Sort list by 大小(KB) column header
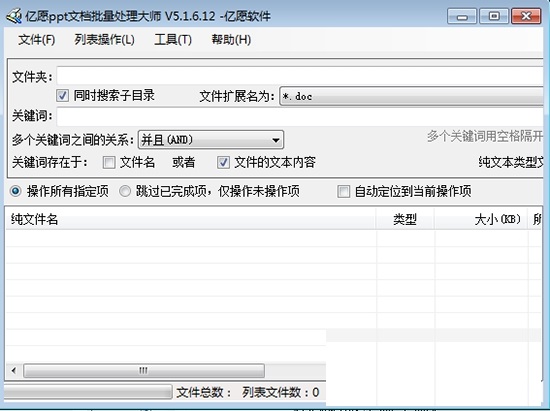 tap(481, 220)
